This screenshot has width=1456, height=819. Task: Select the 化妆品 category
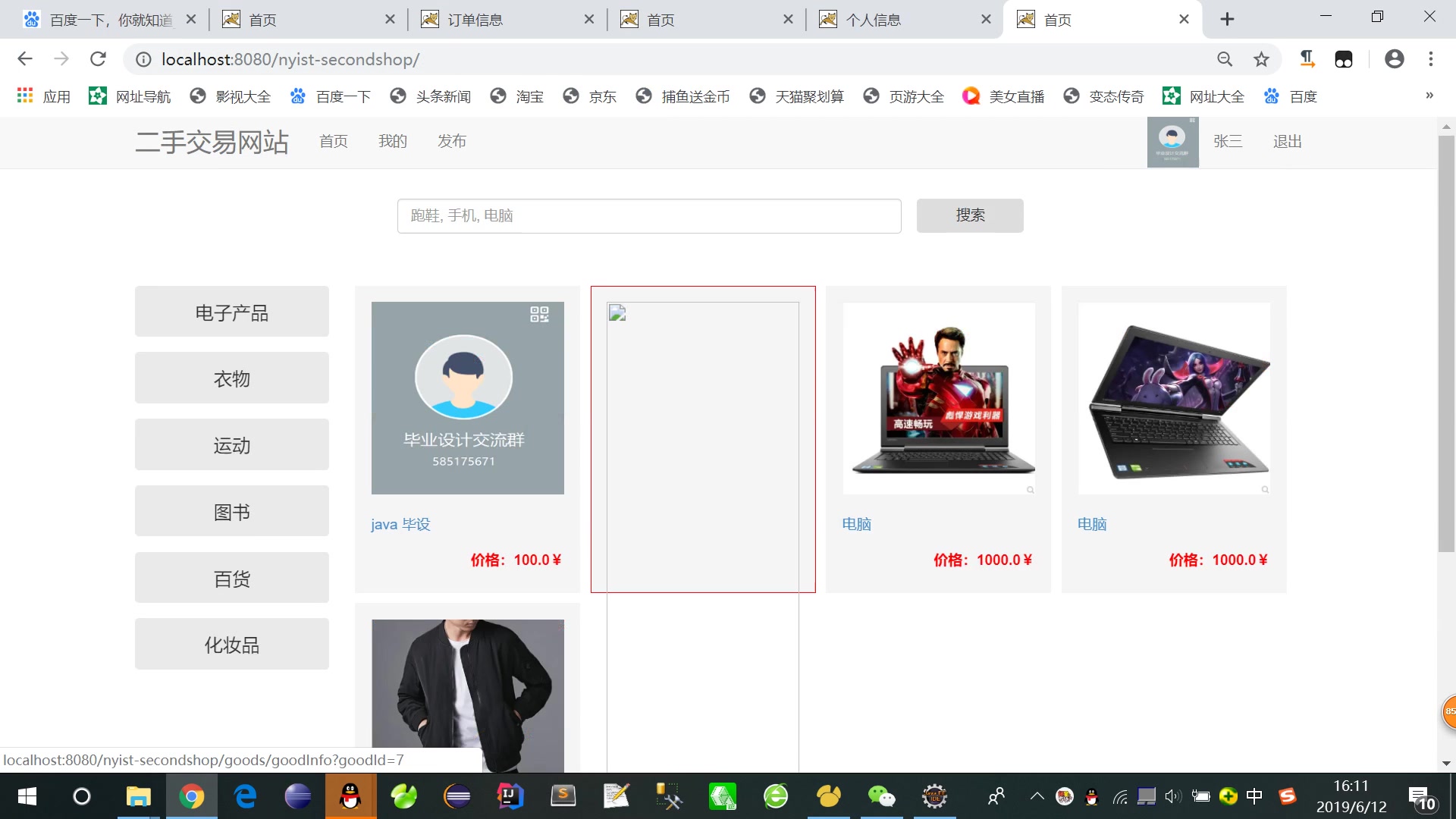(x=232, y=644)
